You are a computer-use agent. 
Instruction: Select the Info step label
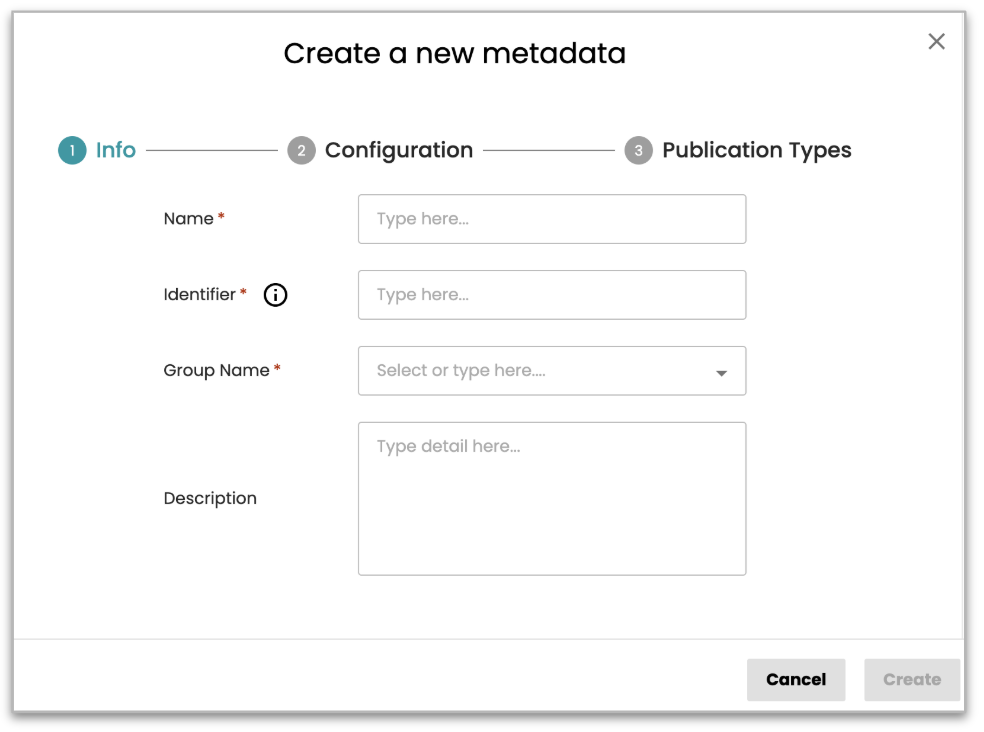116,150
